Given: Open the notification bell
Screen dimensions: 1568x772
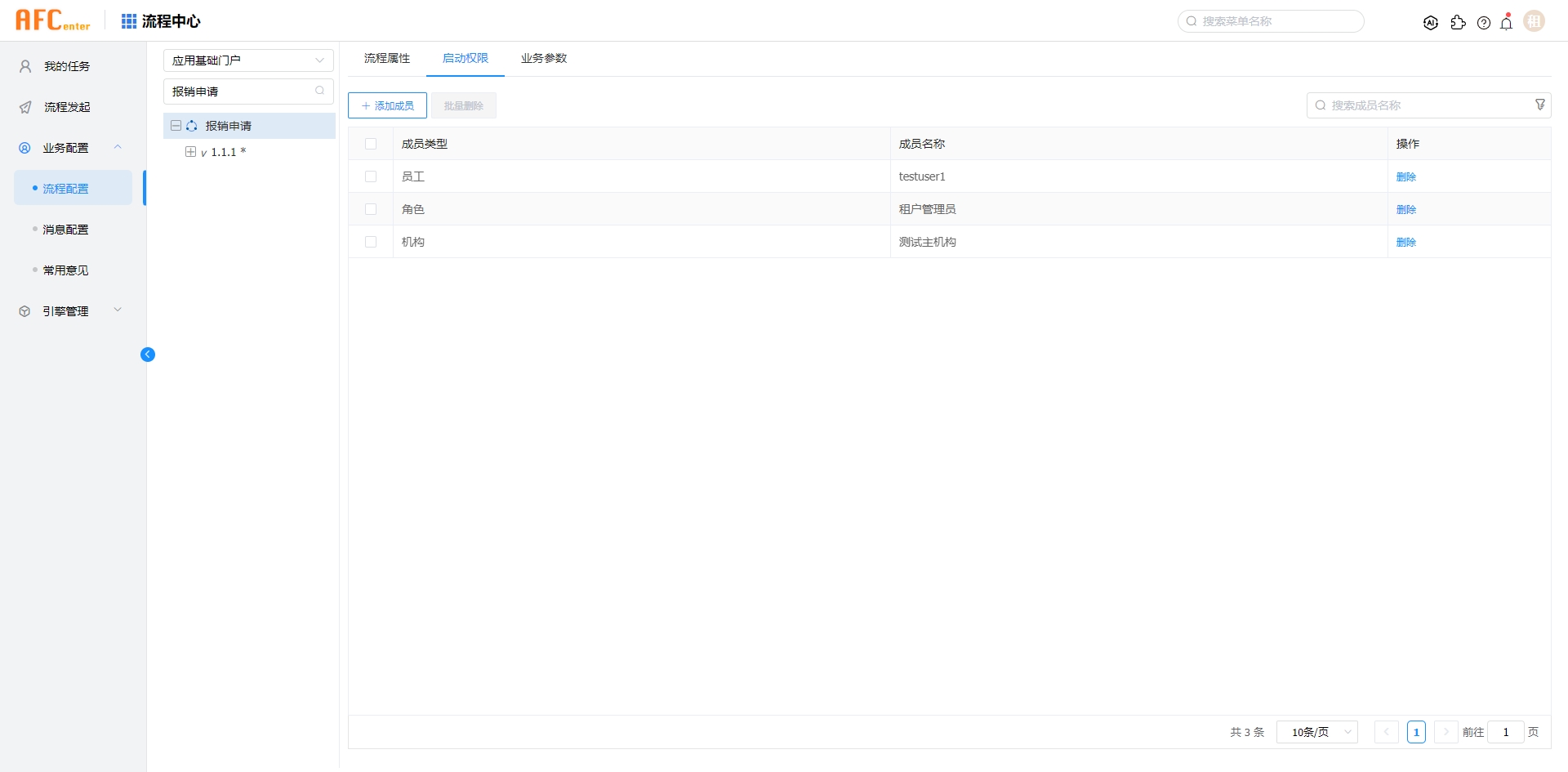Looking at the screenshot, I should point(1507,23).
